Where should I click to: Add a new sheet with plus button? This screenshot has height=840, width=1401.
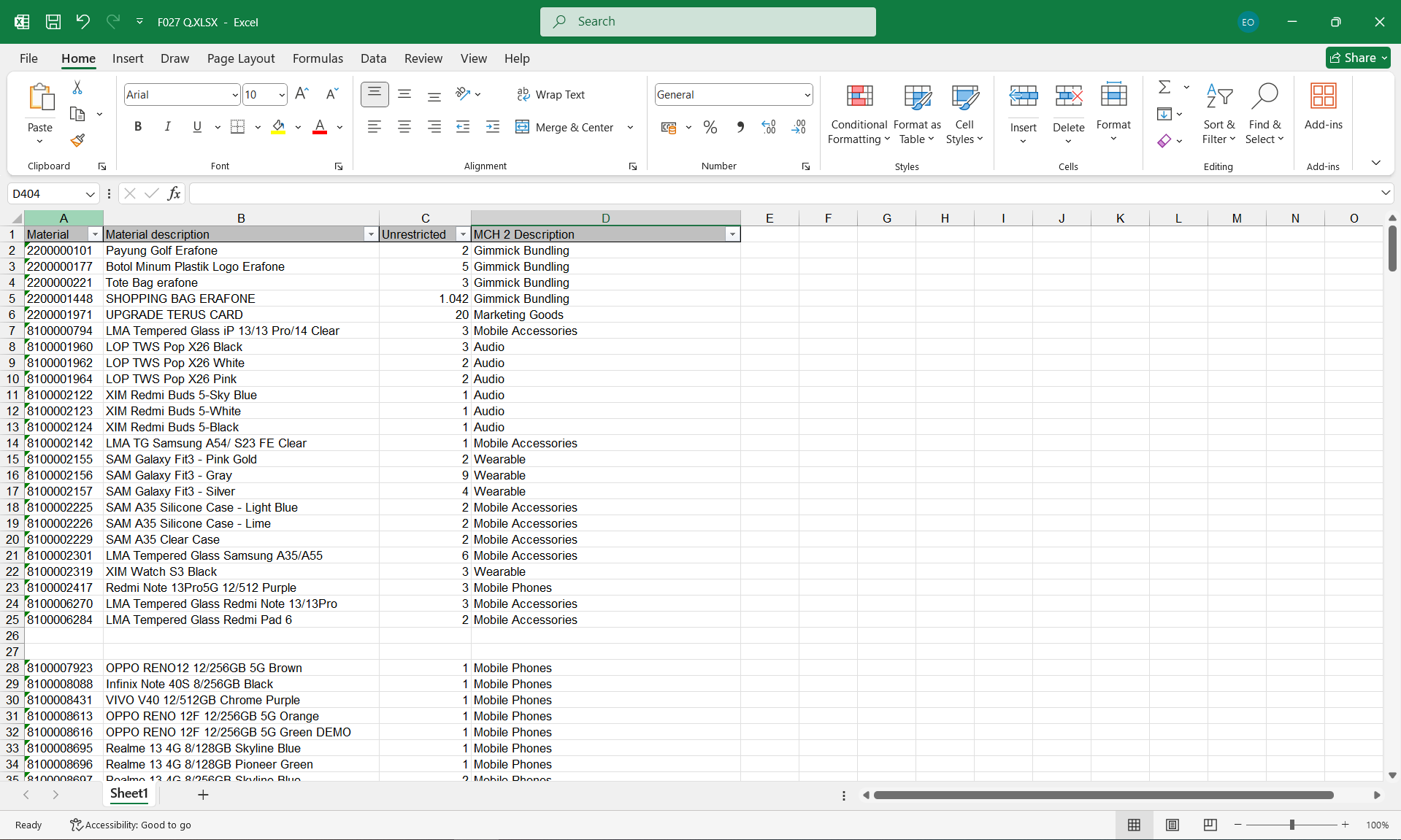tap(203, 794)
